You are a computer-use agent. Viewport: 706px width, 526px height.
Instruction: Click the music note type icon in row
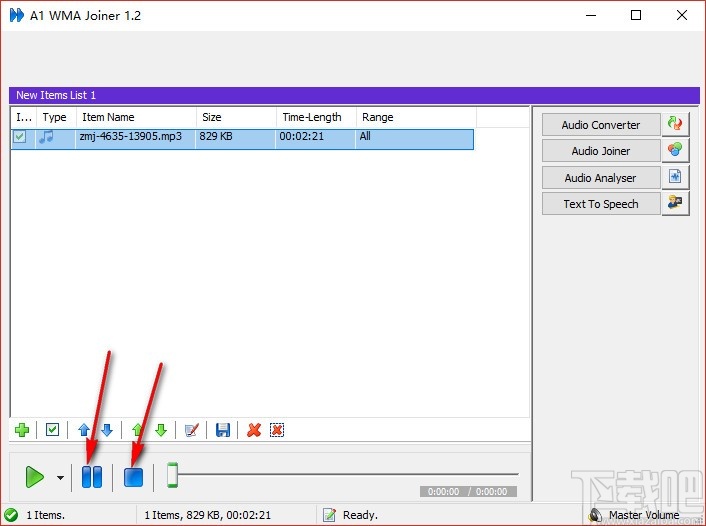point(46,136)
